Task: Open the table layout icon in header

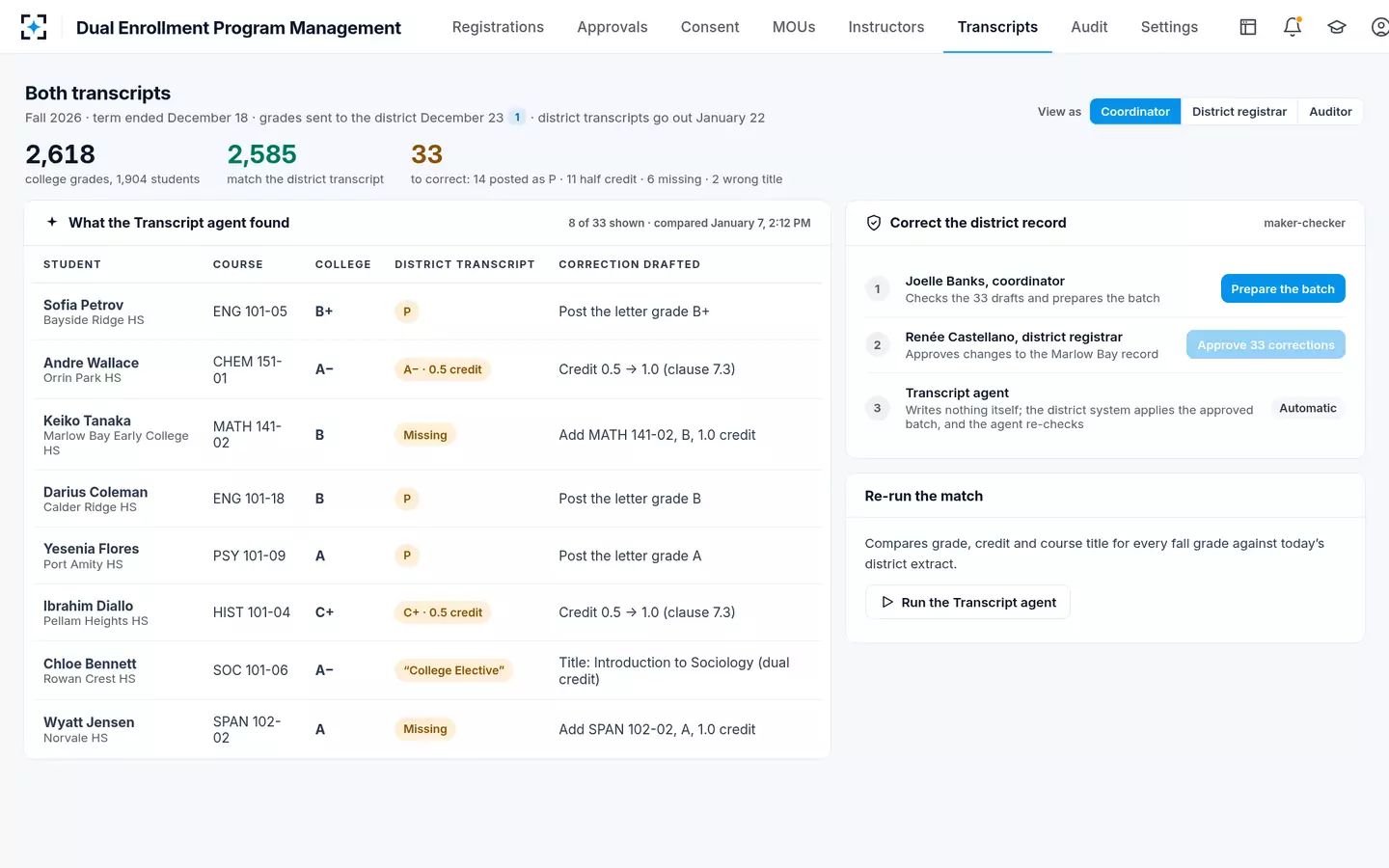Action: coord(1248,27)
